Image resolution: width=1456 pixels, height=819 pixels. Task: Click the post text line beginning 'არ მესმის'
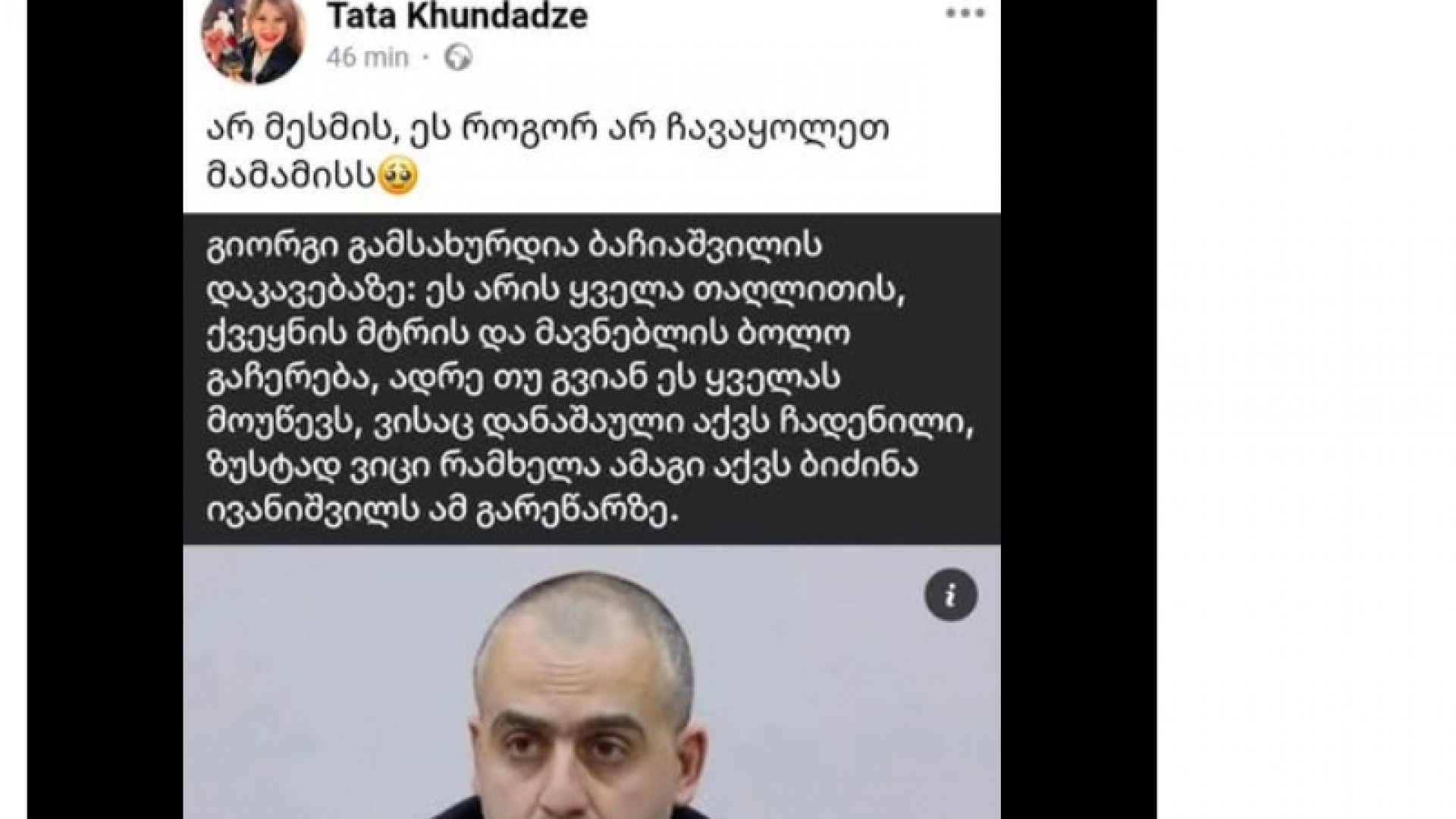pos(548,130)
